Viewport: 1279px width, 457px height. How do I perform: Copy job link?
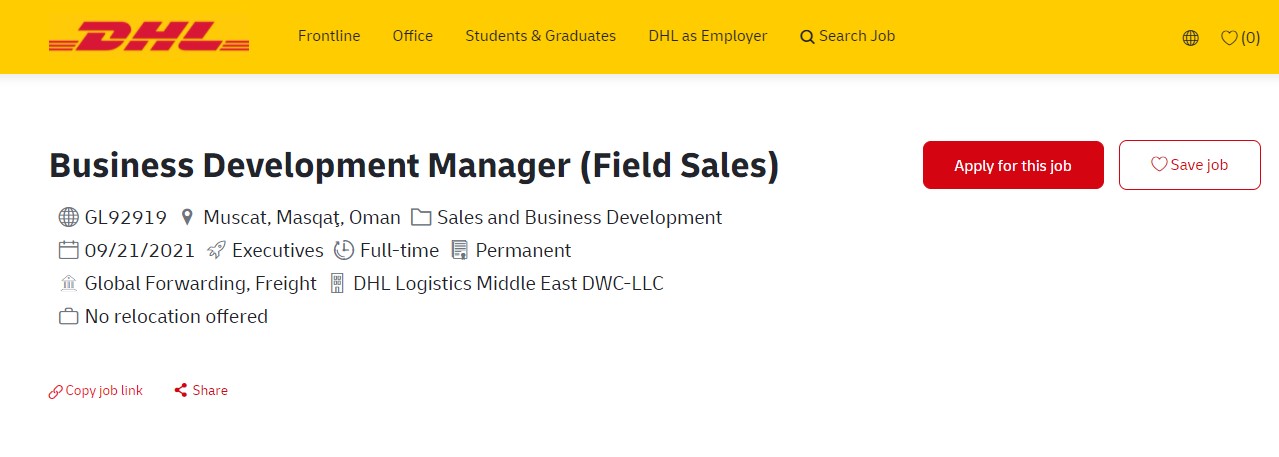[96, 391]
